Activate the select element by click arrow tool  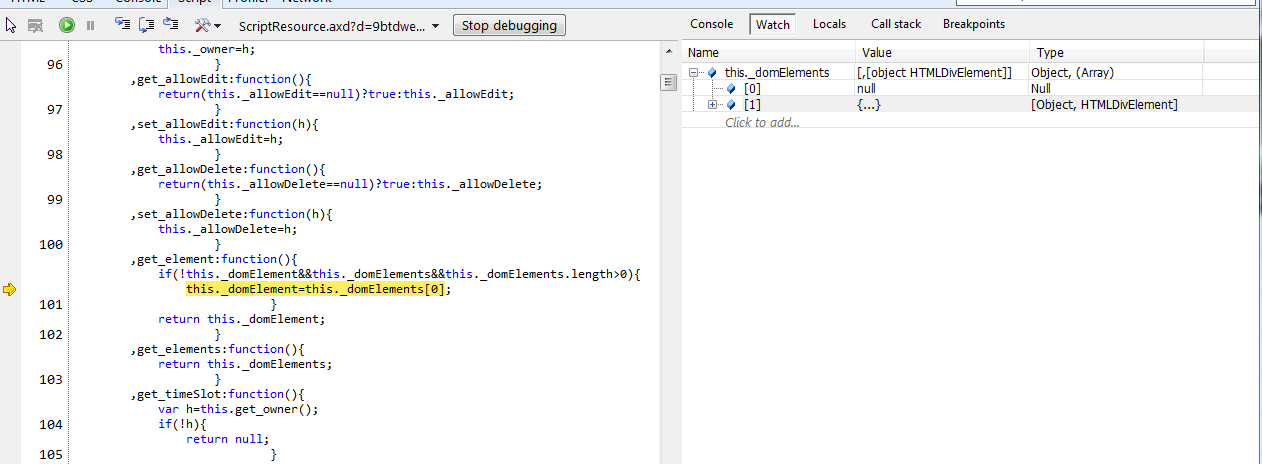pos(12,25)
